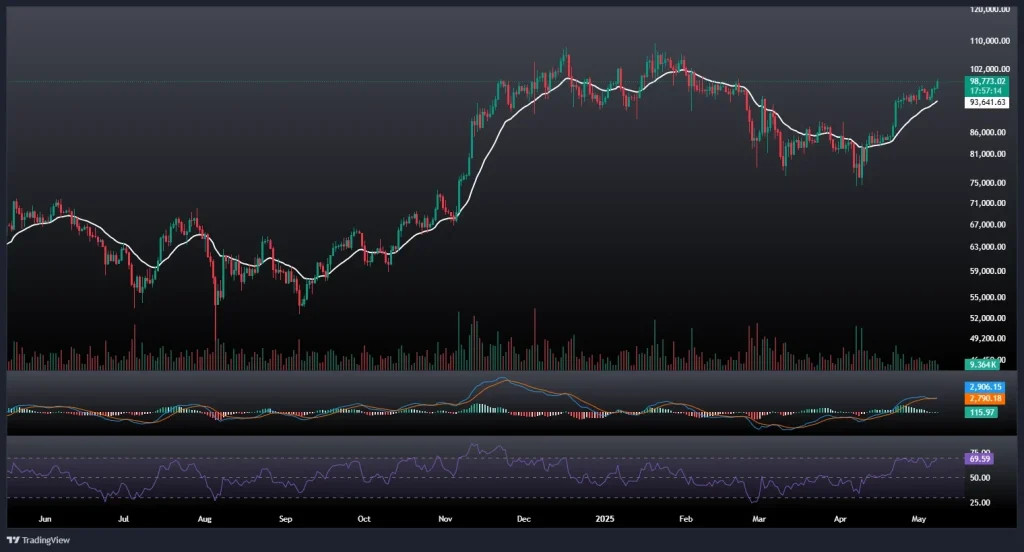Image resolution: width=1024 pixels, height=552 pixels.
Task: Click the teal 115.97 histogram value label
Action: click(980, 412)
